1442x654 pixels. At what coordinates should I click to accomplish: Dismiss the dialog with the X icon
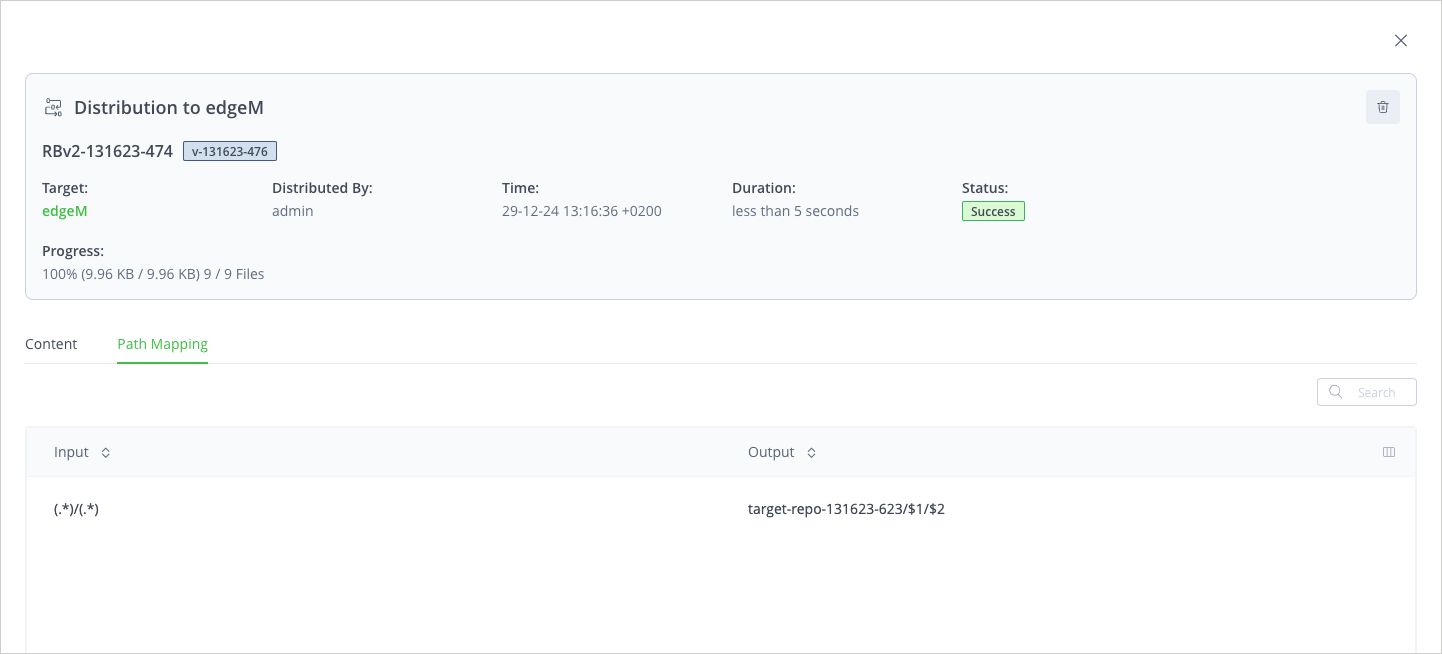point(1401,40)
